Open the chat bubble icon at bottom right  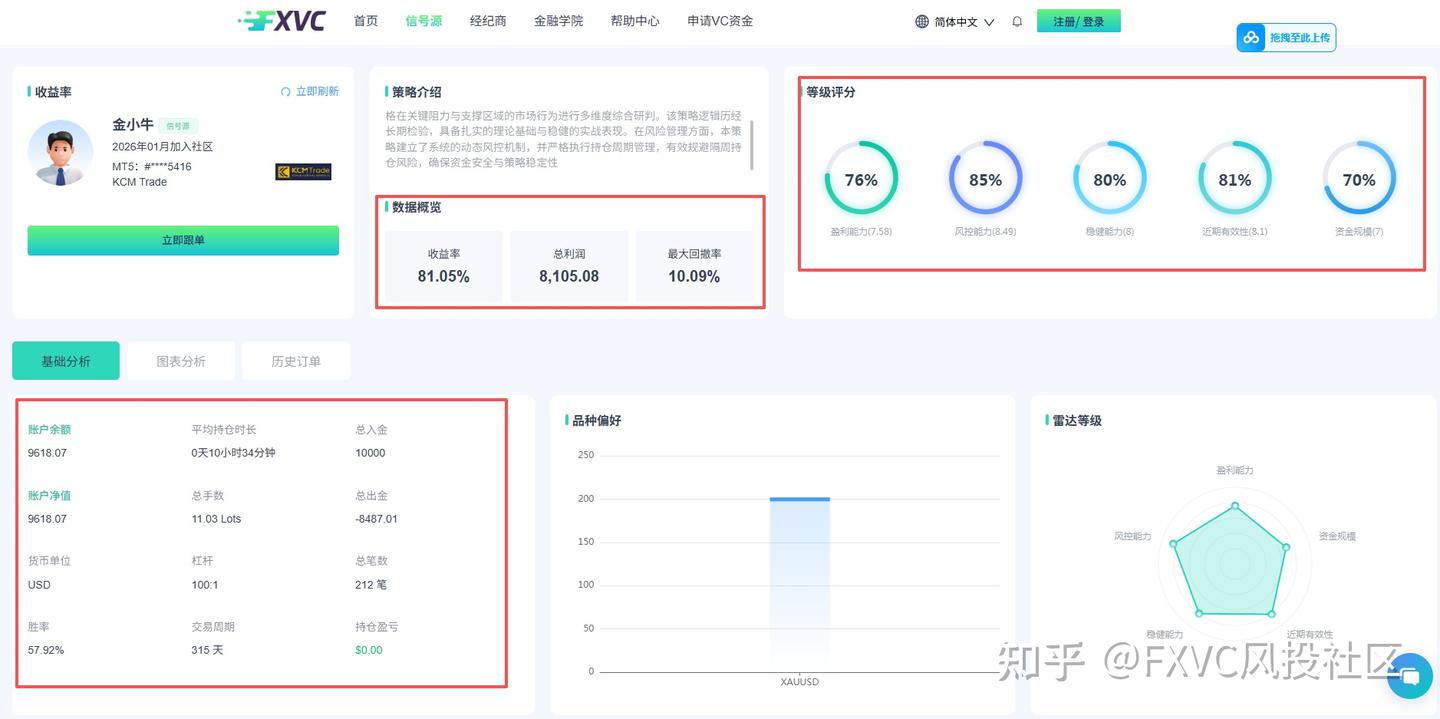[1409, 676]
